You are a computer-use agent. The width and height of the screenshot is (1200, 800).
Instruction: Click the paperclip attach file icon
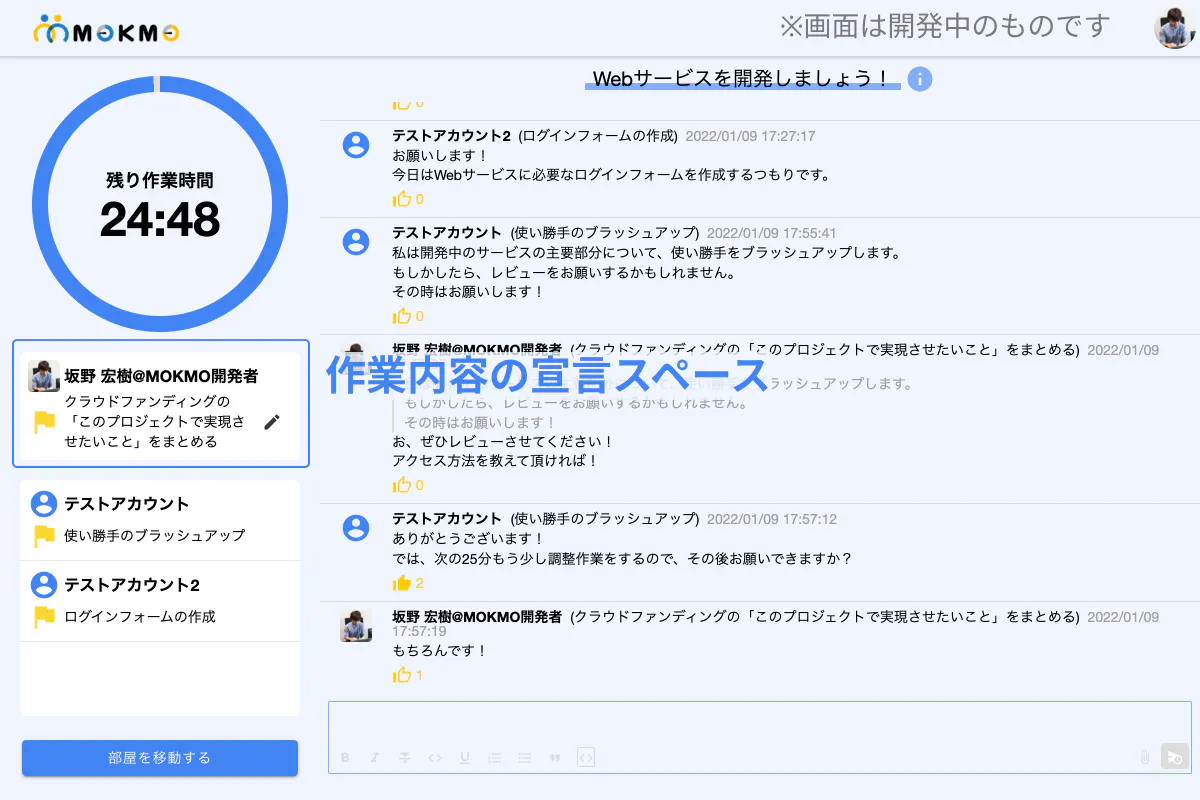tap(1145, 758)
